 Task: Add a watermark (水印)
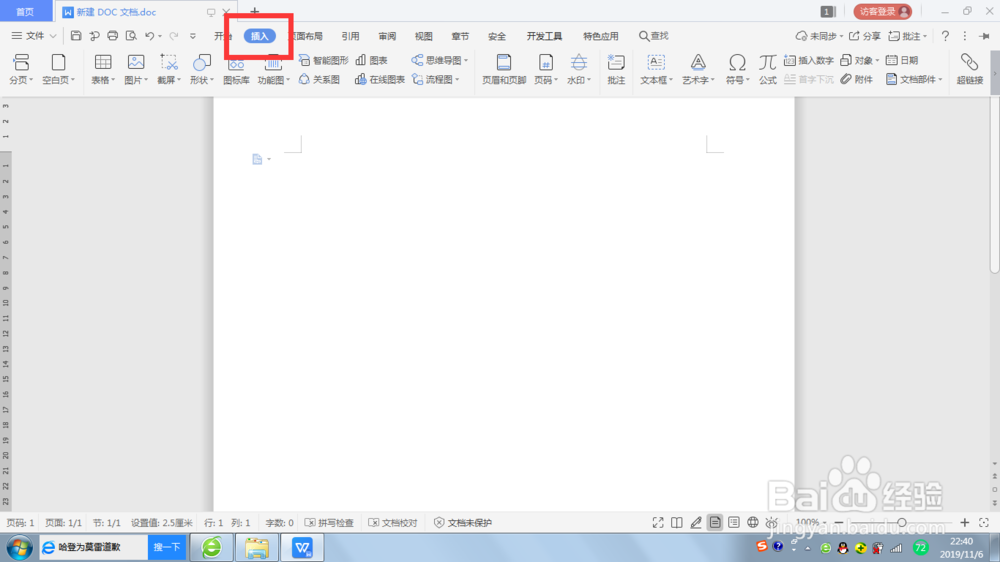click(578, 69)
